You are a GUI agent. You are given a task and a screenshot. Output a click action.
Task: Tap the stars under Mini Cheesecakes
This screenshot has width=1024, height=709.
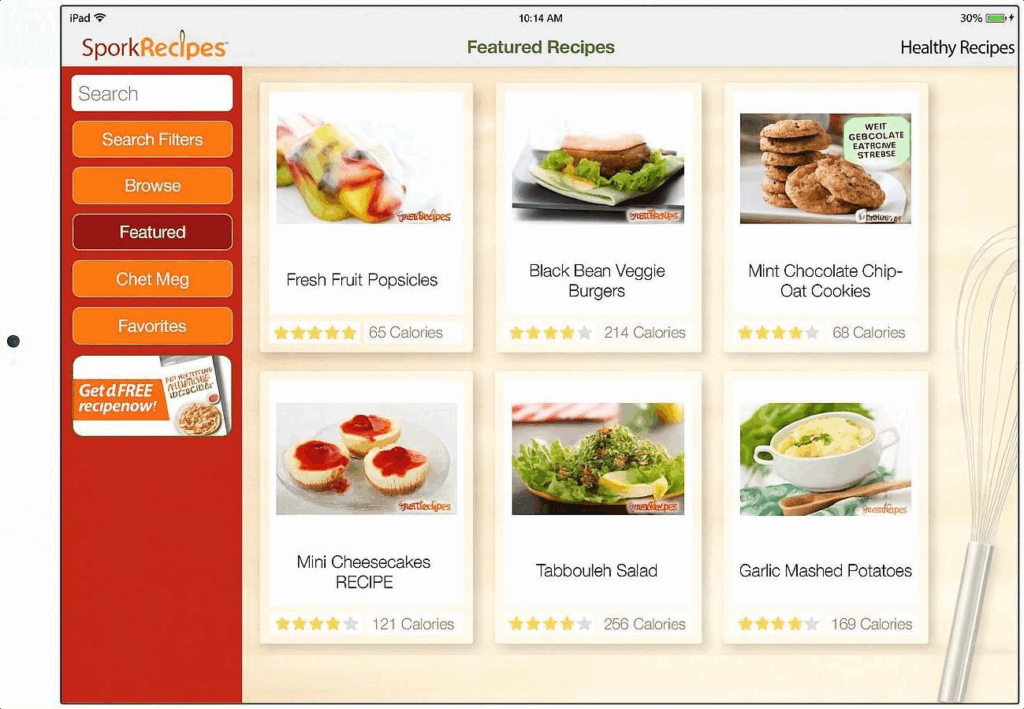tap(317, 624)
